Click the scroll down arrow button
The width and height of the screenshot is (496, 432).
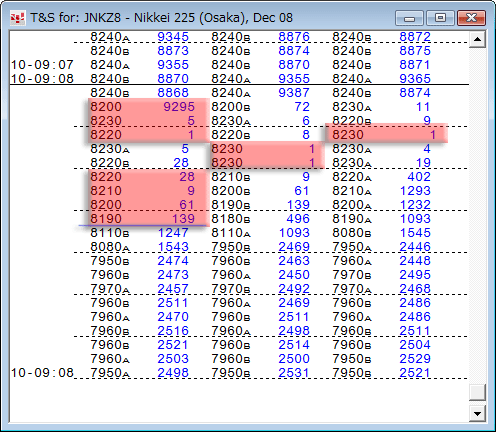tap(477, 414)
